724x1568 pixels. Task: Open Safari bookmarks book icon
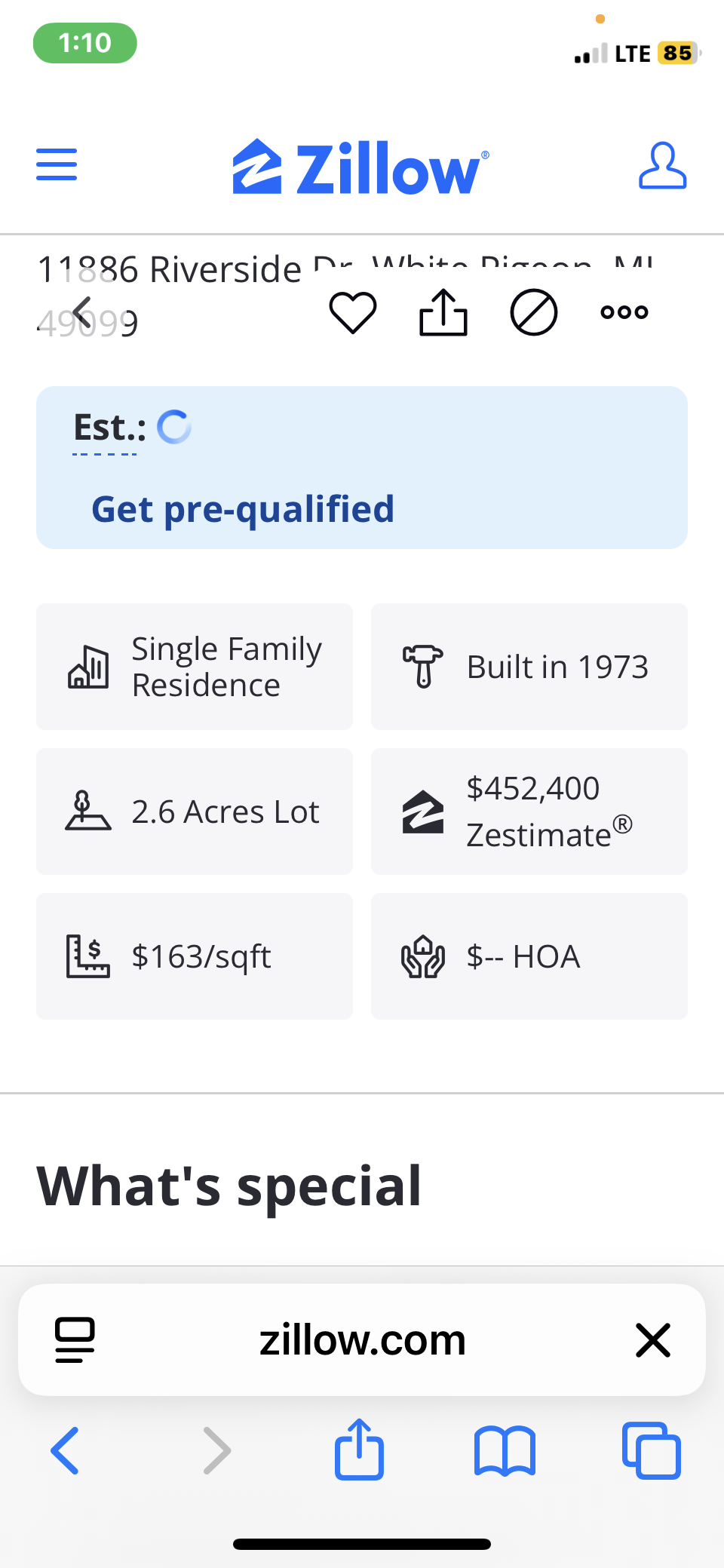[x=505, y=1450]
